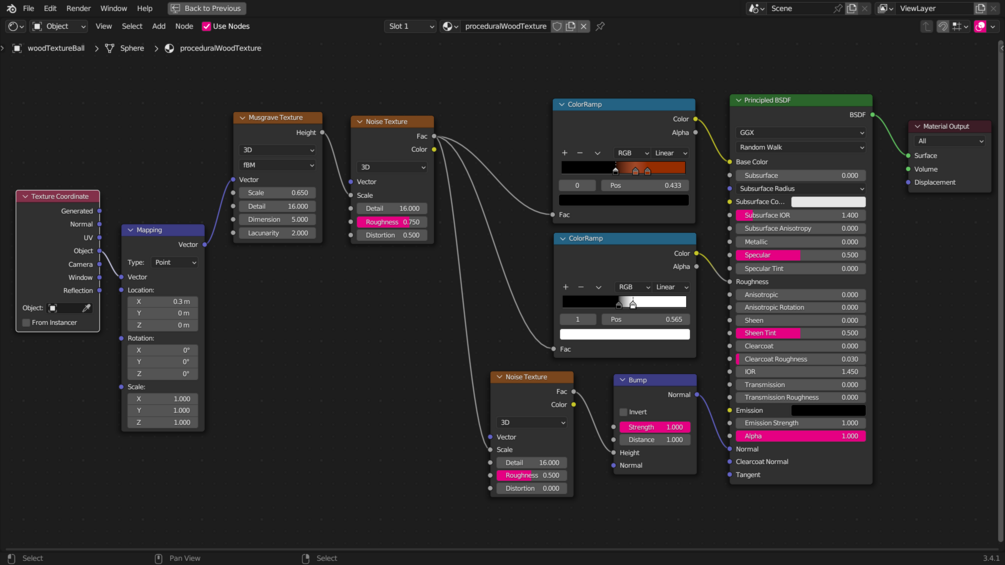The height and width of the screenshot is (565, 1005).
Task: Click the Sphere mesh icon in the breadcrumb
Action: pyautogui.click(x=110, y=48)
